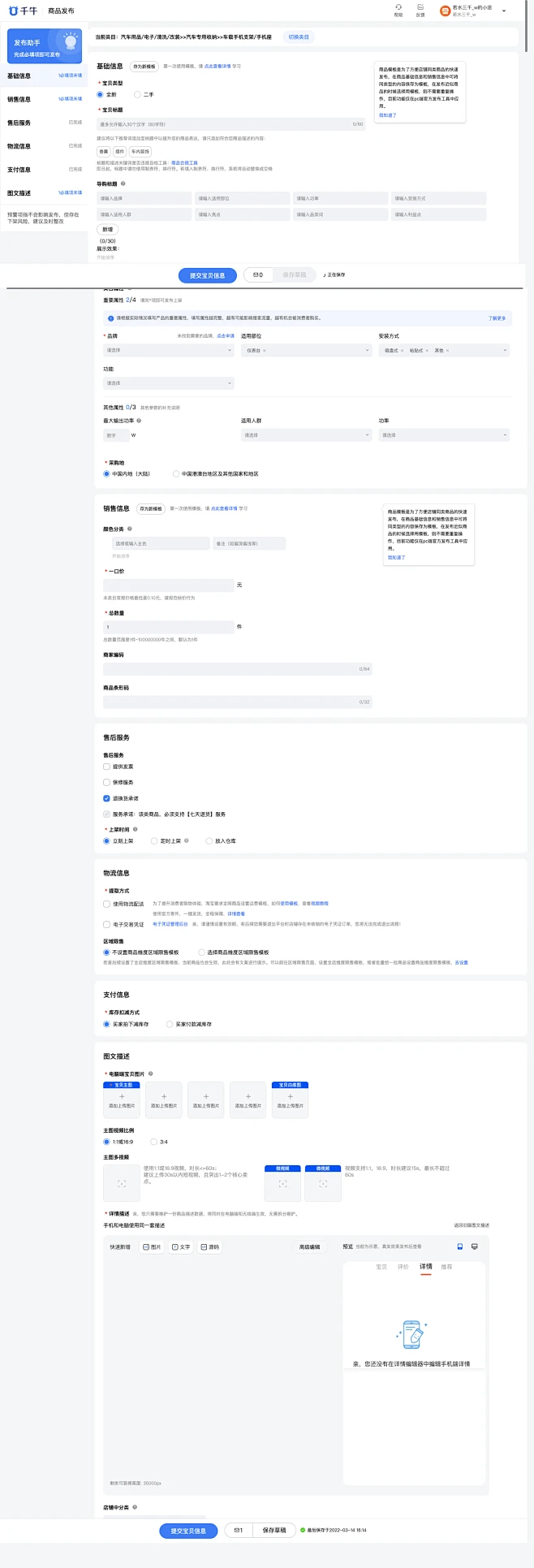Click the 一口价 price input field
The width and height of the screenshot is (534, 1568).
pyautogui.click(x=169, y=585)
